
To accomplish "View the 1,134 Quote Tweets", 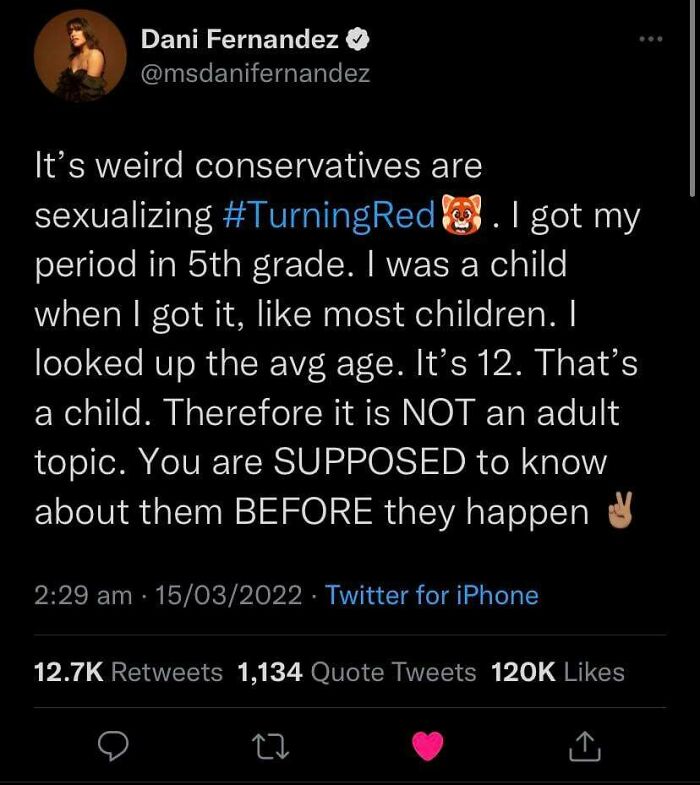I will (357, 672).
